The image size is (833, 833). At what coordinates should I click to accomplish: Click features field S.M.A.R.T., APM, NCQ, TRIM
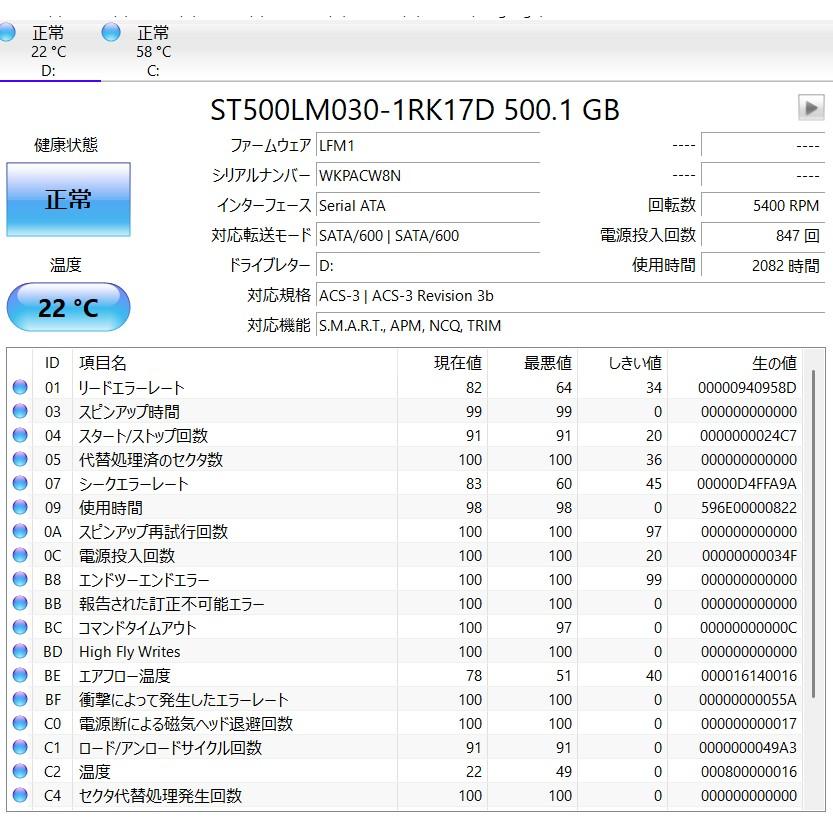pos(570,325)
